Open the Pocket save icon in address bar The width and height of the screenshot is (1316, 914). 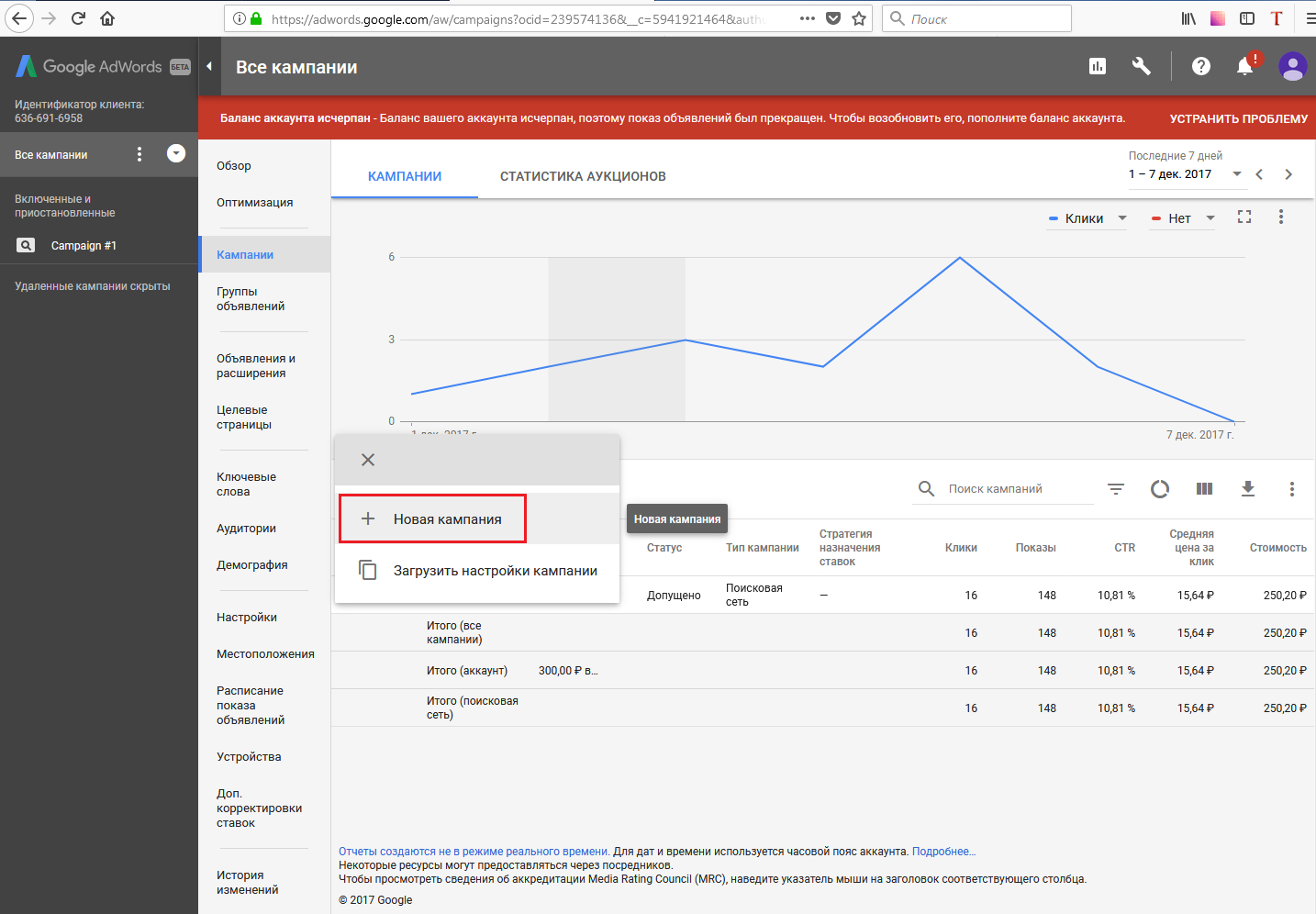coord(833,18)
